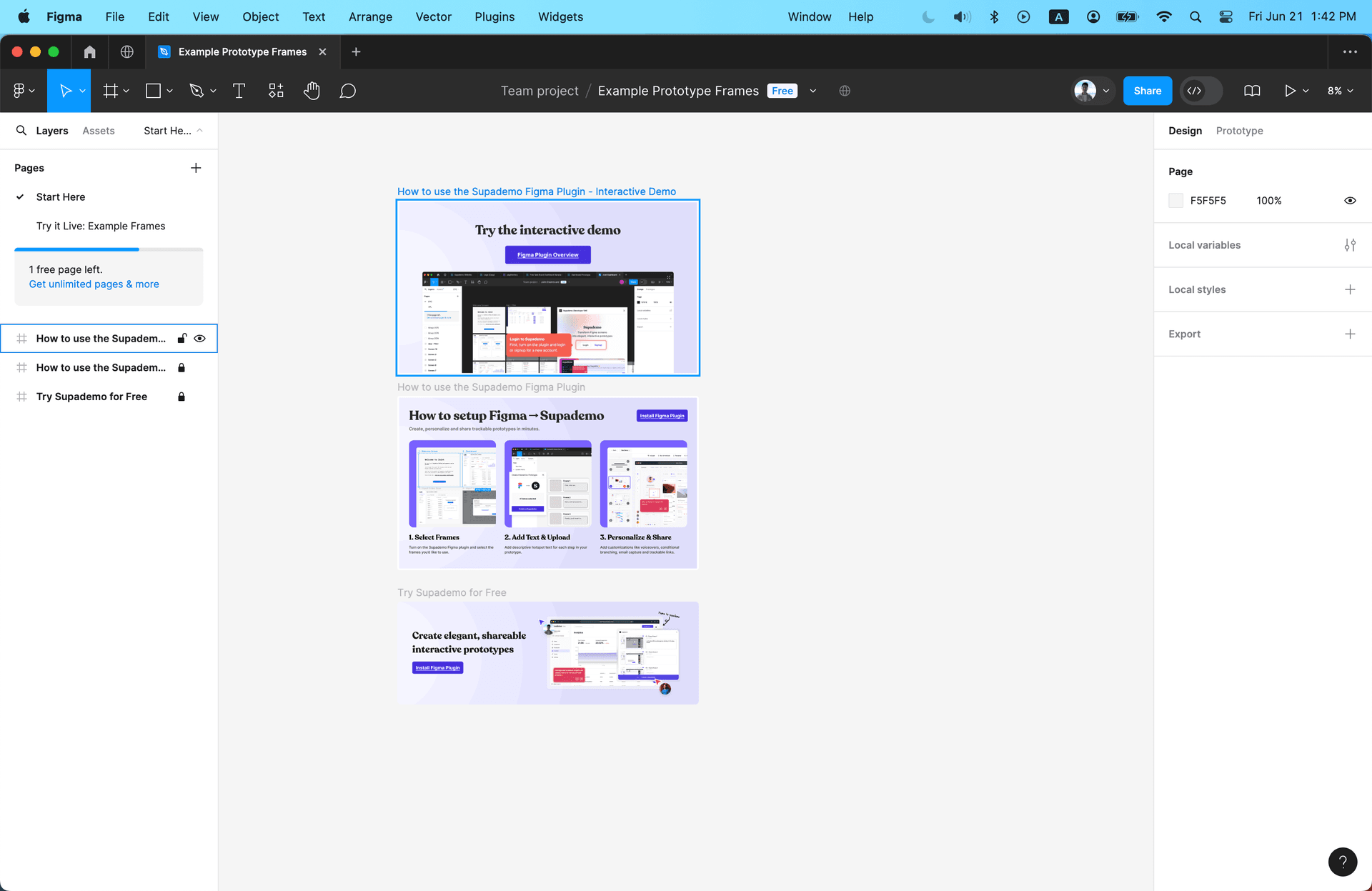Expand shape tools dropdown chevron

[169, 91]
